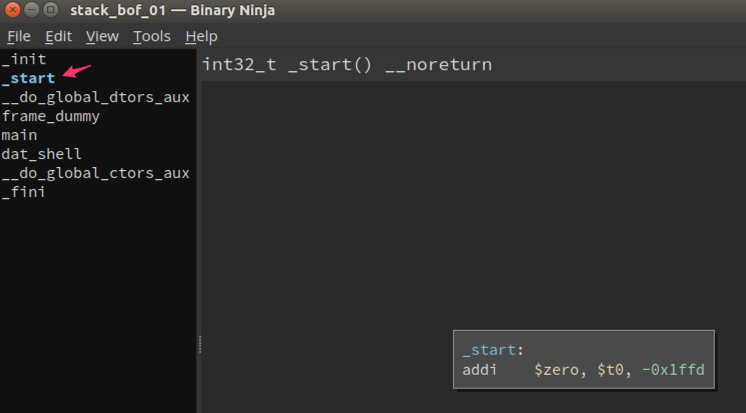Screen dimensions: 746x413
Task: Click the $zero register operand
Action: [x=556, y=370]
